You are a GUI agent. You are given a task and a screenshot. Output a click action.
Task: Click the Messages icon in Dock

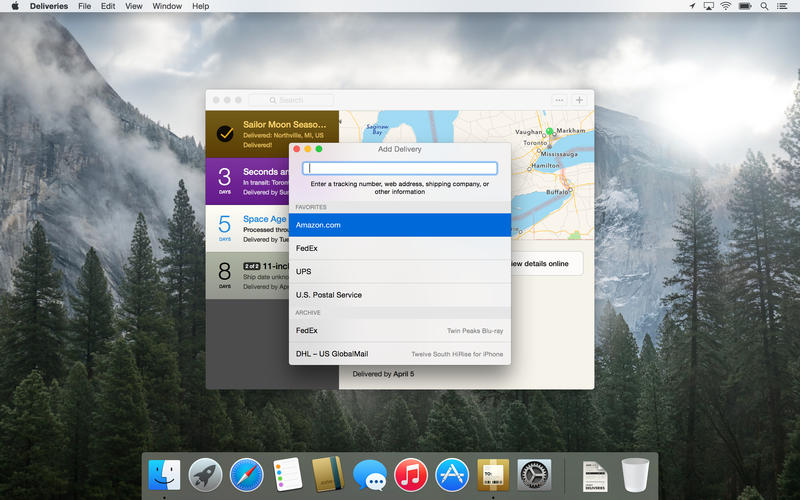pos(370,474)
